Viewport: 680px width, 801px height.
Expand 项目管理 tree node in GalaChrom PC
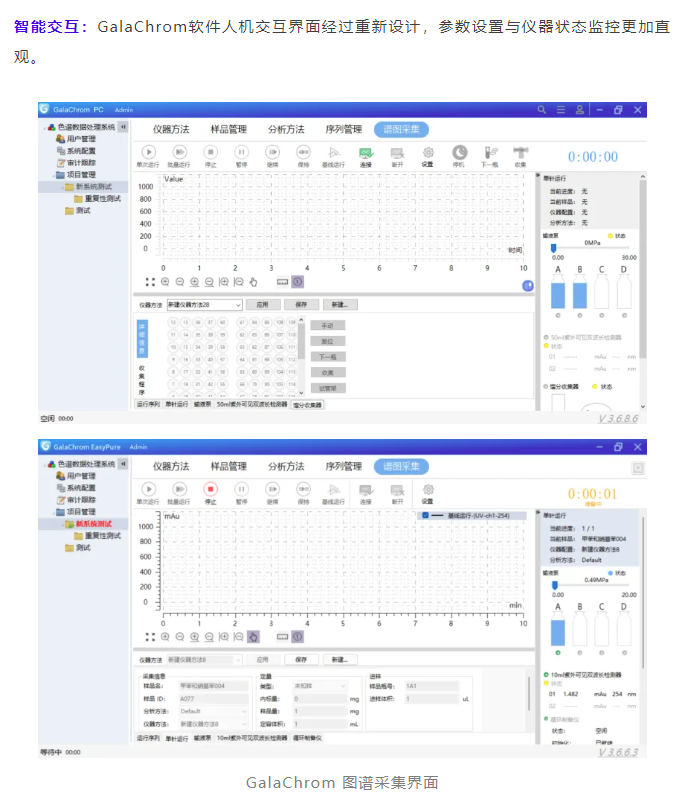point(54,175)
